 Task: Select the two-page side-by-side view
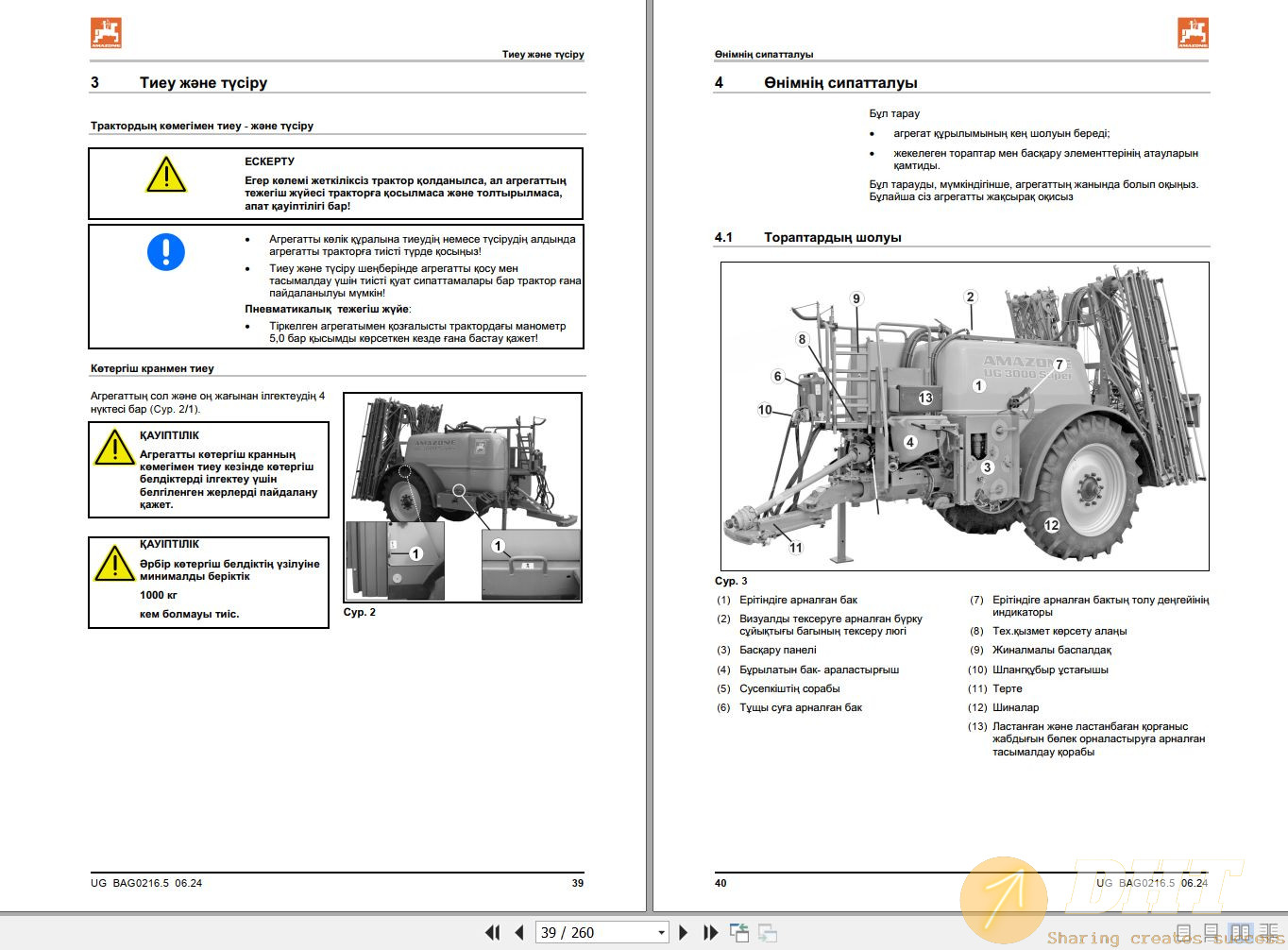pos(1240,933)
